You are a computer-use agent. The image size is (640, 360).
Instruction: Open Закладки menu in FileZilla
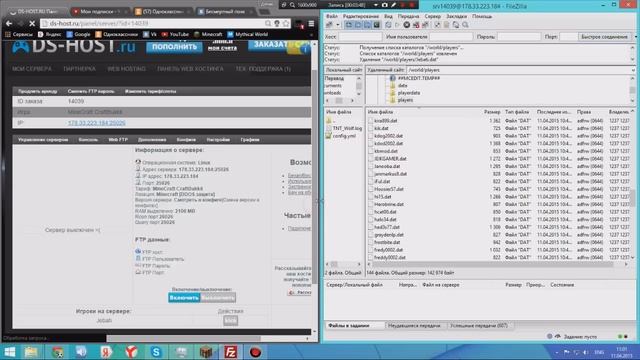[x=456, y=16]
